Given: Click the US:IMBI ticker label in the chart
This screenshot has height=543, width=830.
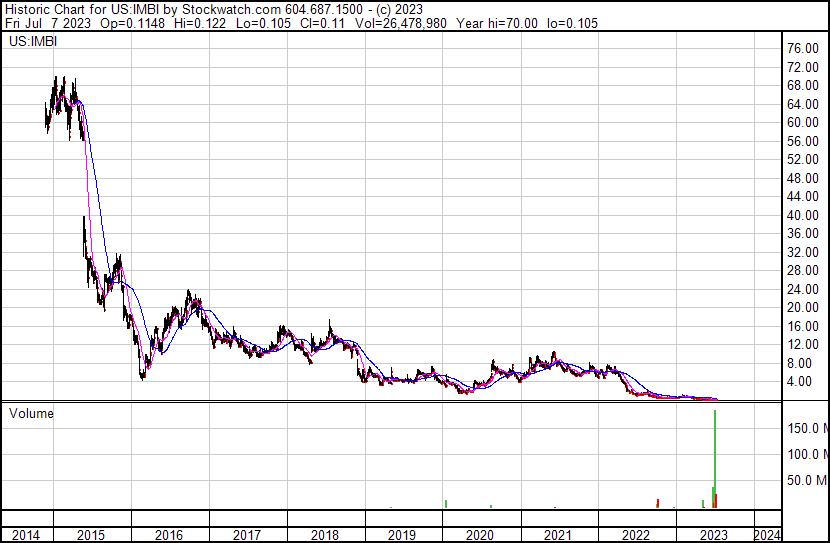Looking at the screenshot, I should coord(33,41).
